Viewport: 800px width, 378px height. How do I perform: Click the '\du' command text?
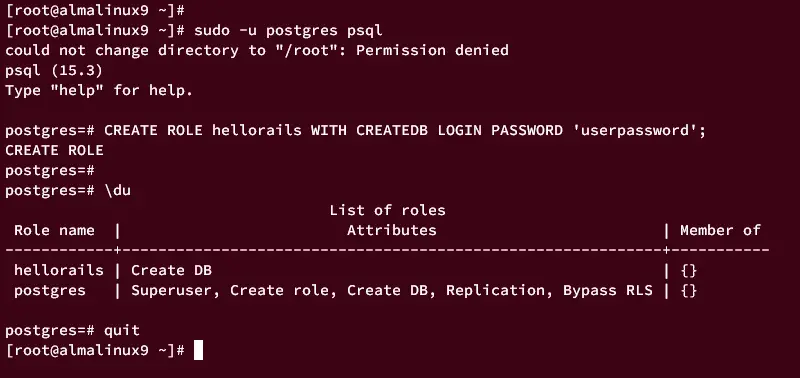tap(117, 191)
